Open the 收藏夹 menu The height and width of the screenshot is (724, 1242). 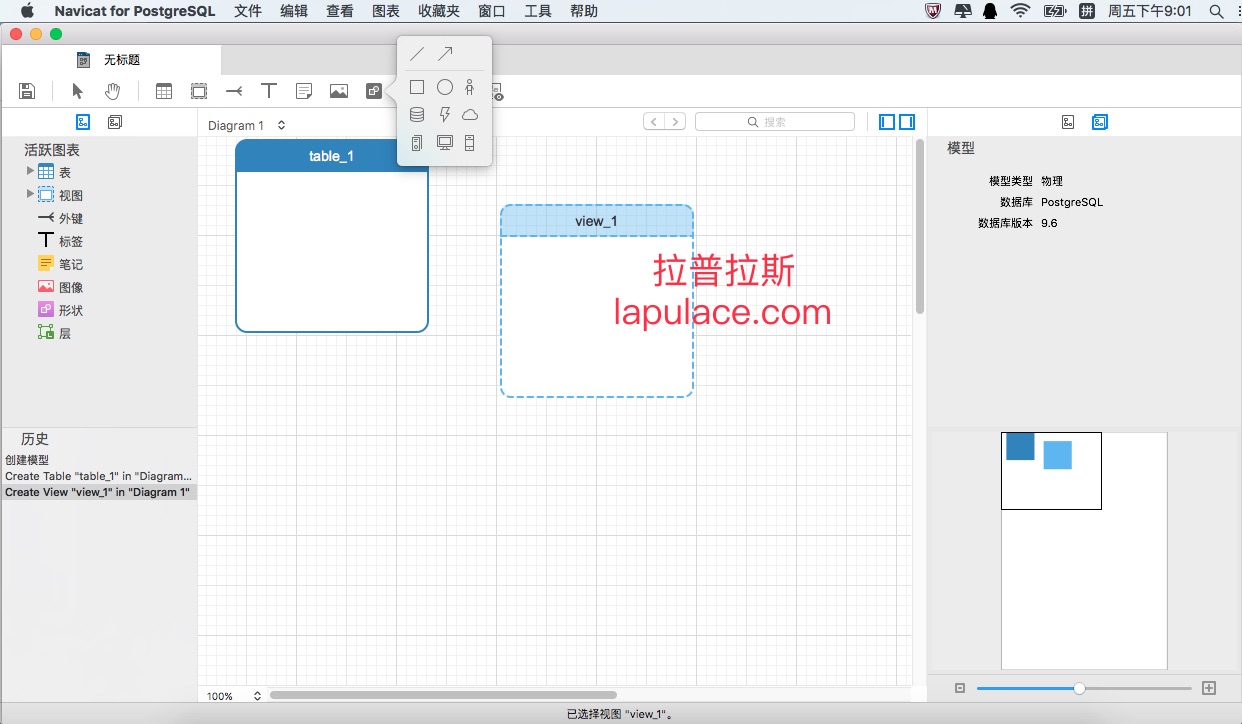pyautogui.click(x=439, y=11)
